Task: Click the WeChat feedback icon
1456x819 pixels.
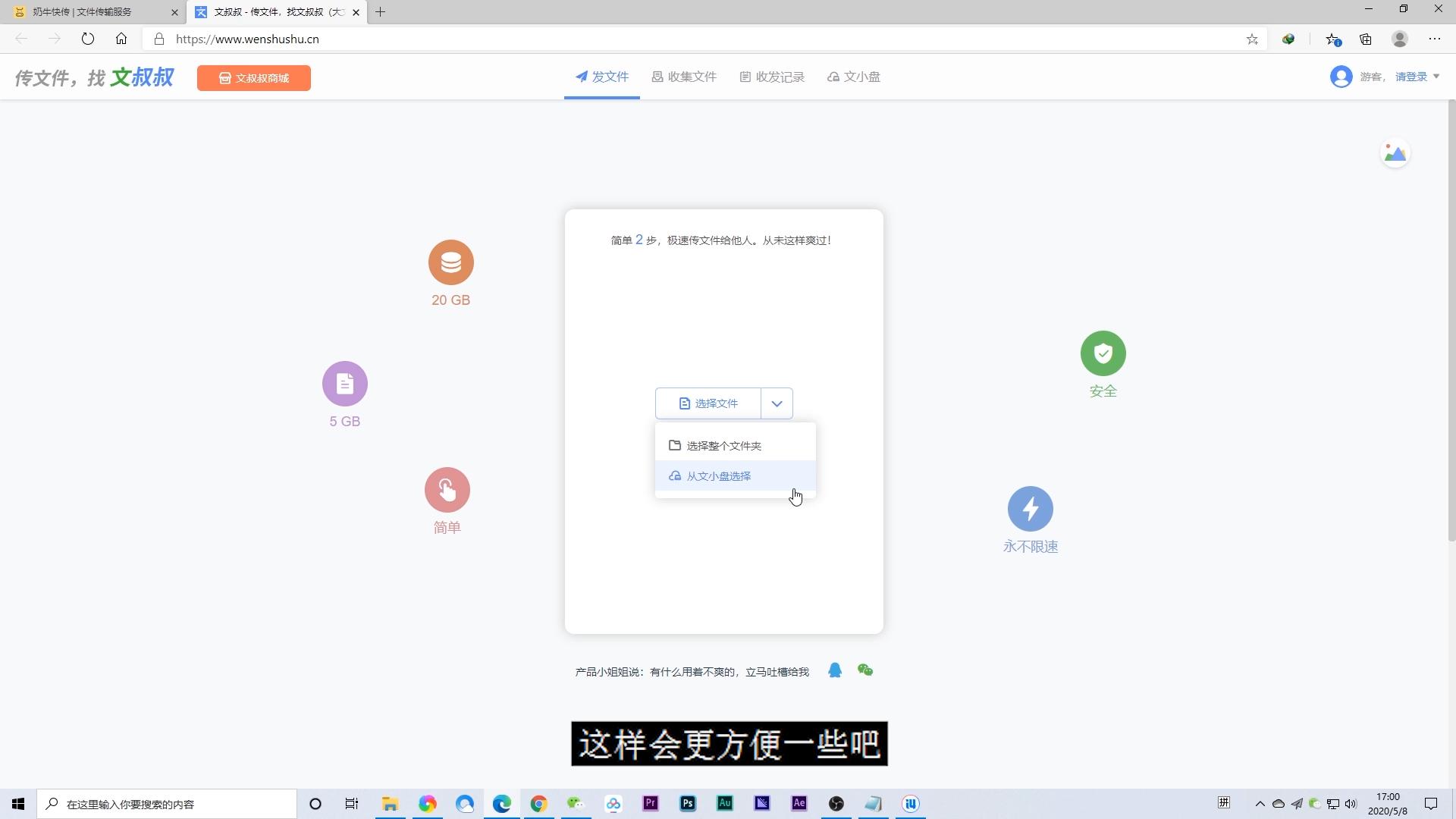Action: (x=865, y=670)
